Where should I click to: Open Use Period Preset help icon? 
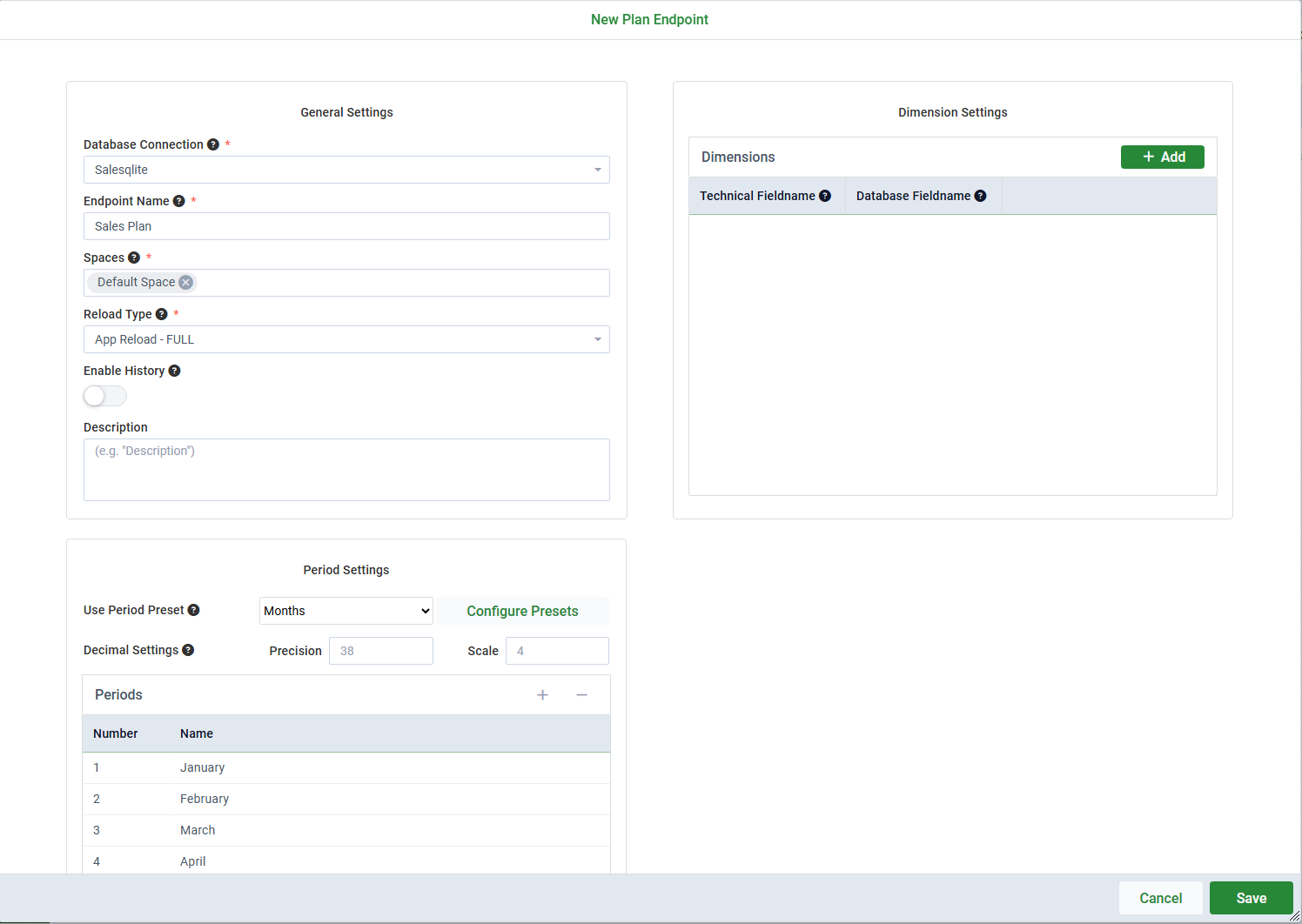coord(193,610)
